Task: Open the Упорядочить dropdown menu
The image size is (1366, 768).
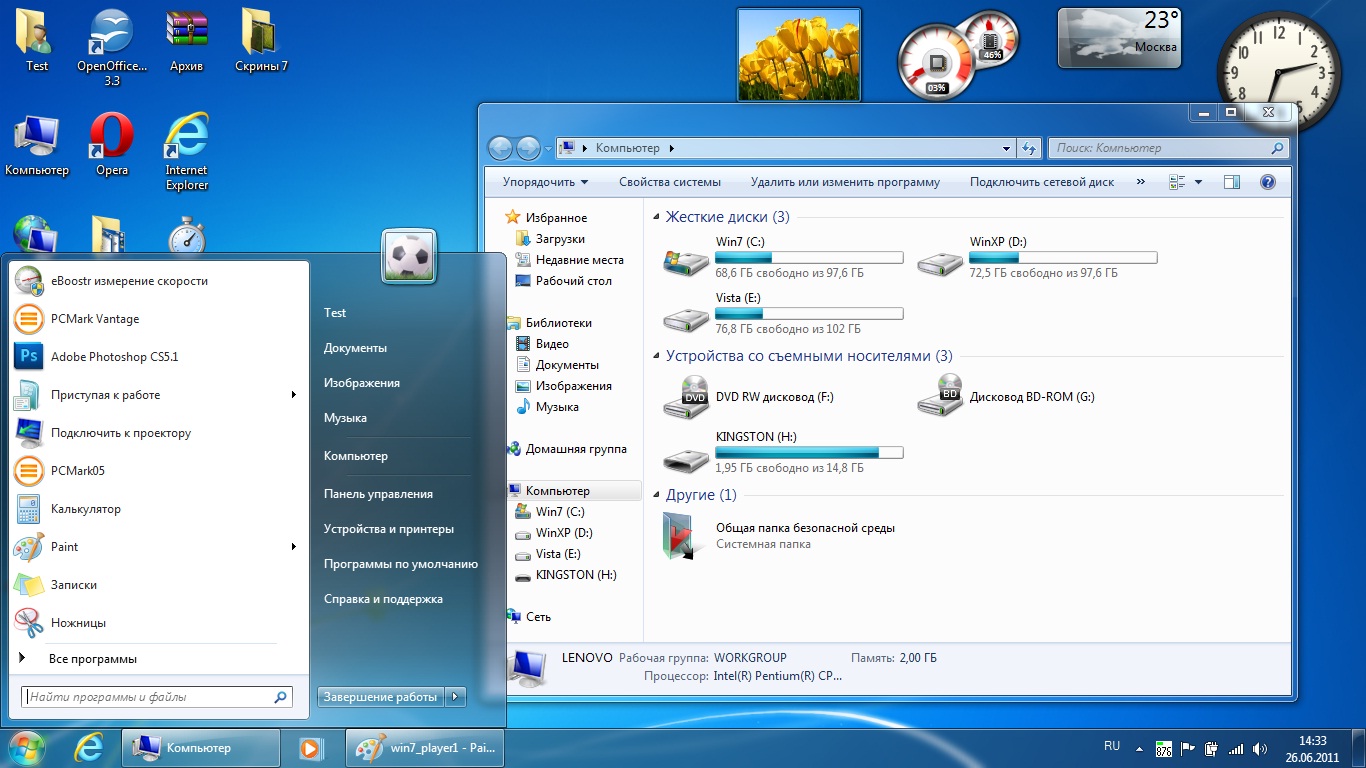Action: 545,182
